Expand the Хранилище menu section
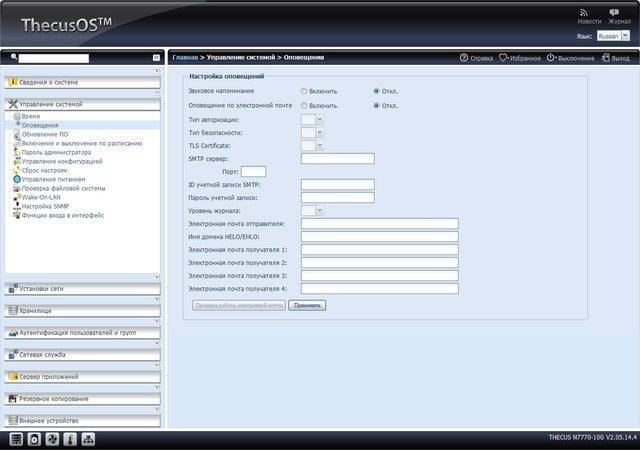Screen dimensions: 640x450 82,311
